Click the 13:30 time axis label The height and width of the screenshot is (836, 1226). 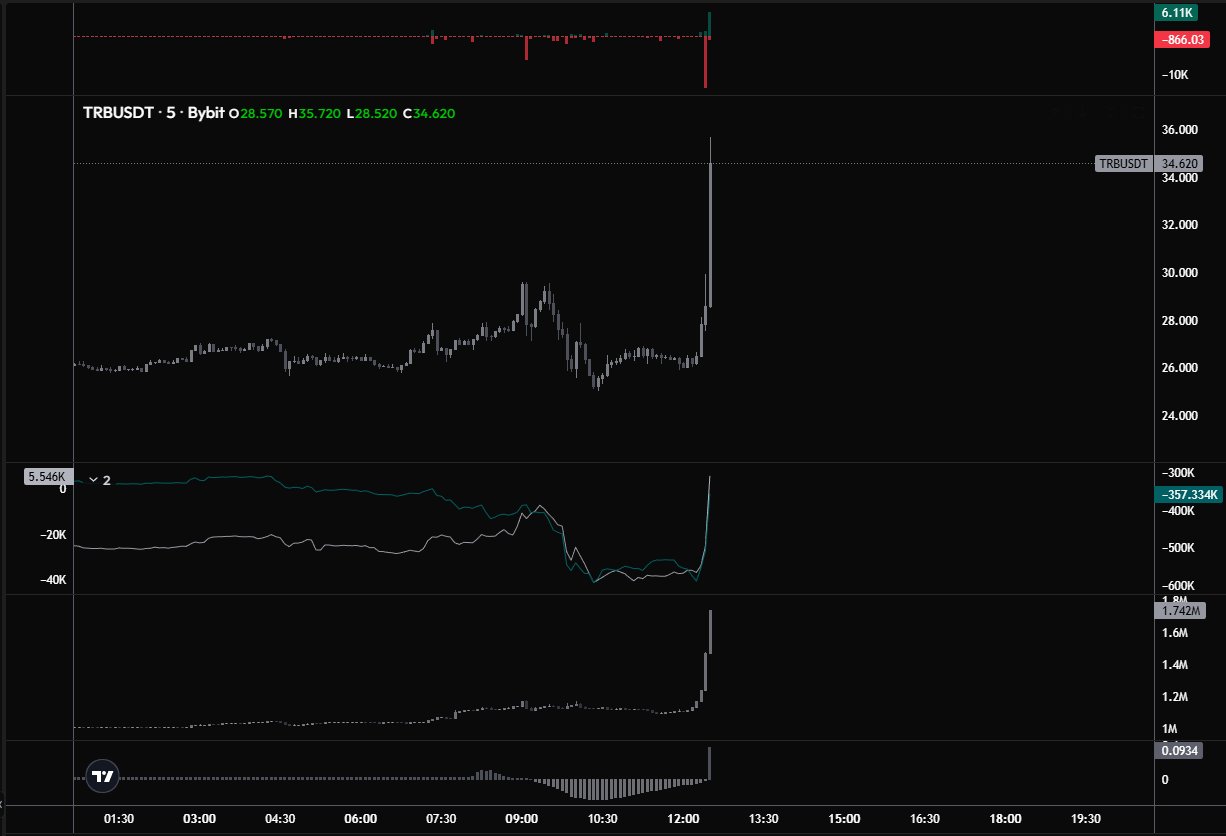point(763,818)
